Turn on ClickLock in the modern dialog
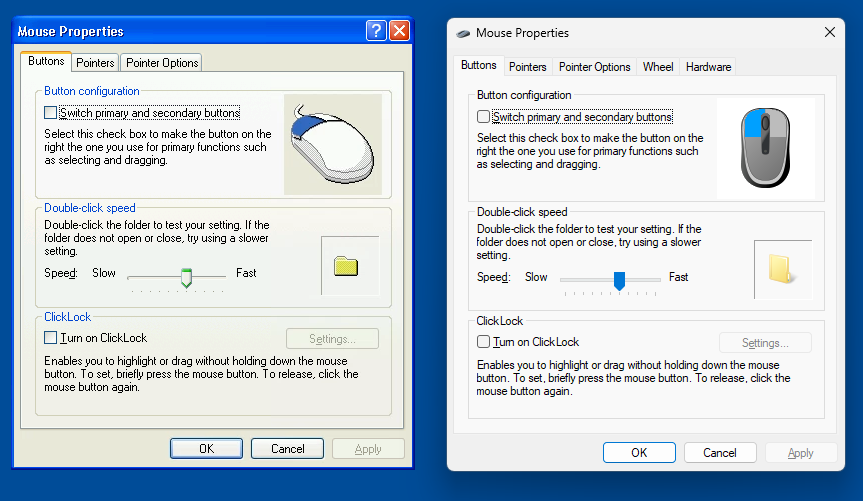This screenshot has width=863, height=501. click(x=484, y=342)
